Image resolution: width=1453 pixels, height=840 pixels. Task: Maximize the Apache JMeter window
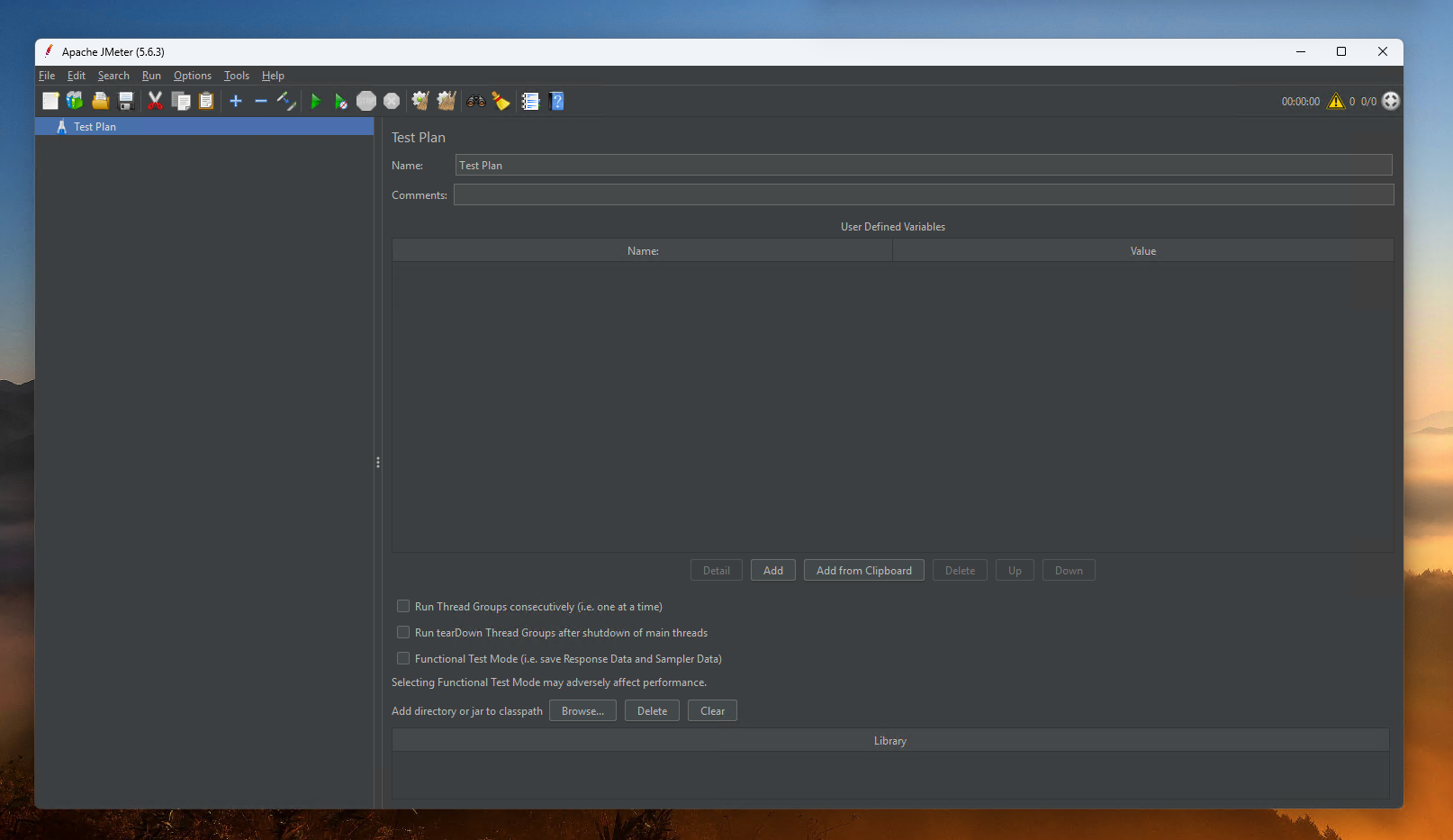(x=1341, y=51)
